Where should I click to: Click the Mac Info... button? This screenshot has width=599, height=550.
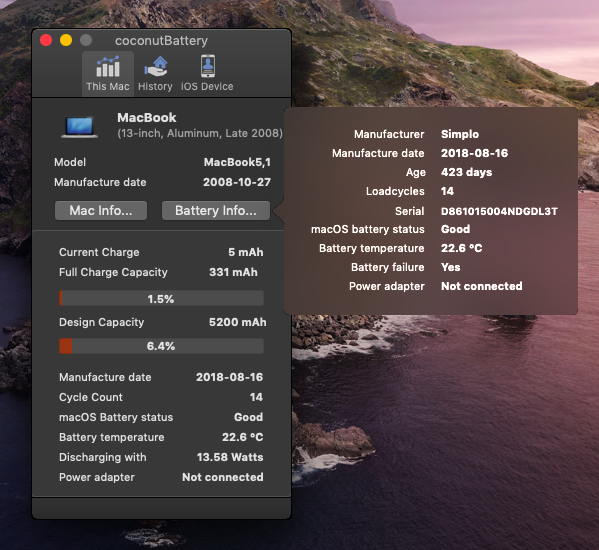tap(101, 210)
